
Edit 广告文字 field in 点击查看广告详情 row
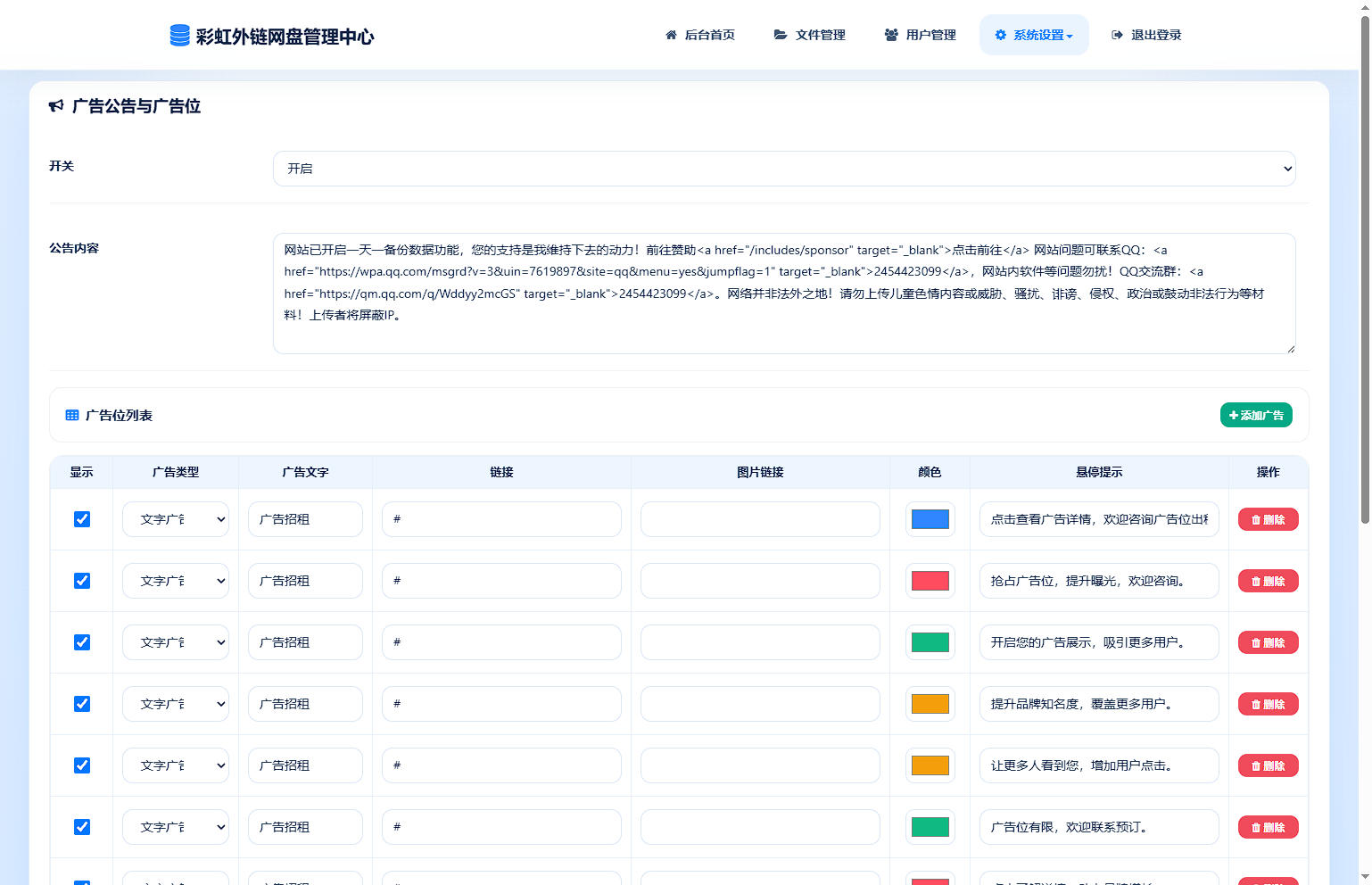point(305,519)
